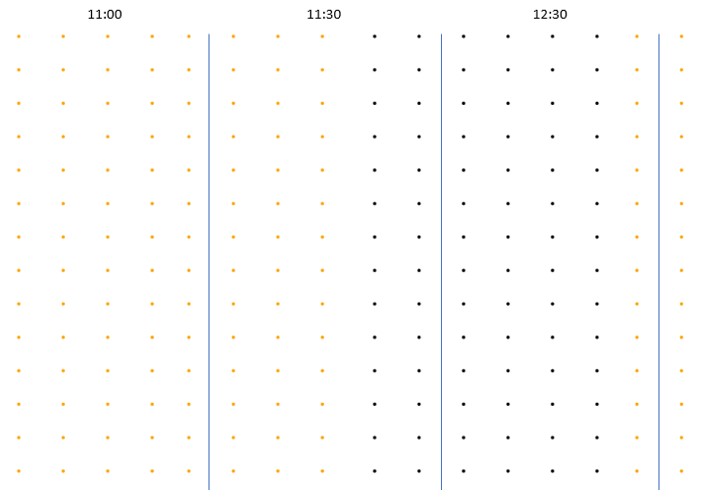Image resolution: width=707 pixels, height=503 pixels.
Task: Select the rightmost black dot in the top row
Action: click(x=597, y=37)
